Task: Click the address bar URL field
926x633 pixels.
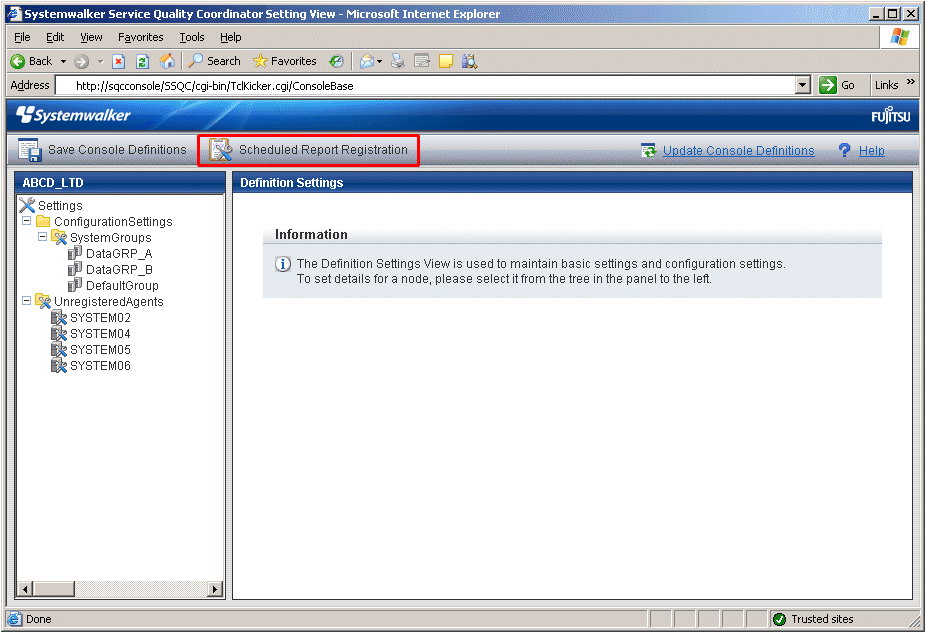Action: pyautogui.click(x=425, y=86)
